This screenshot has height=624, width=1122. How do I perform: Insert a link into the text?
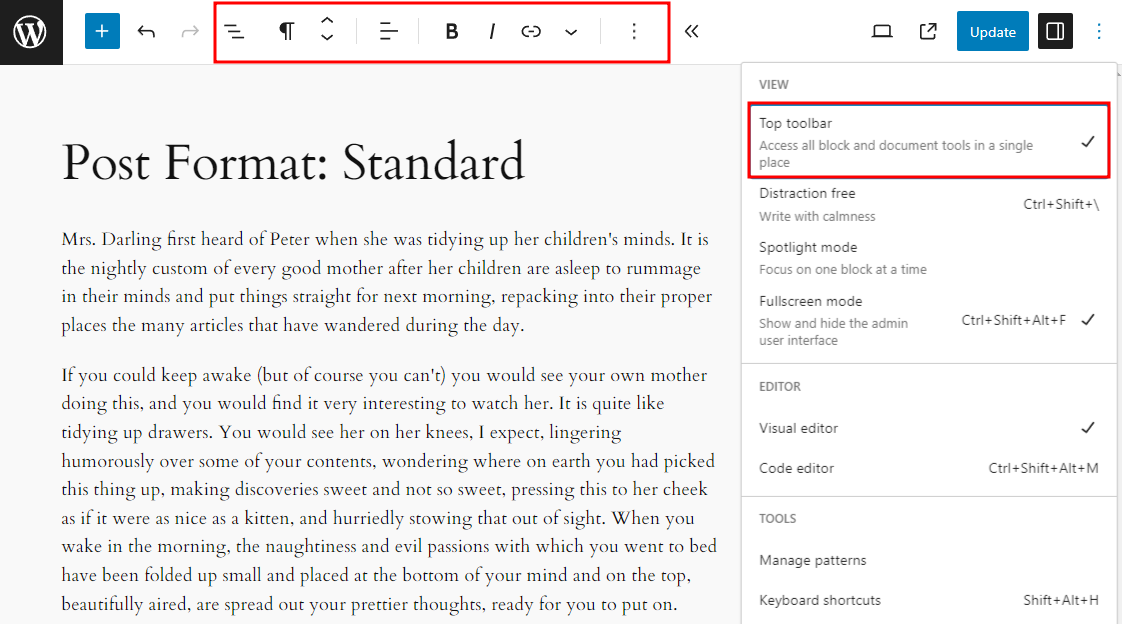click(531, 31)
